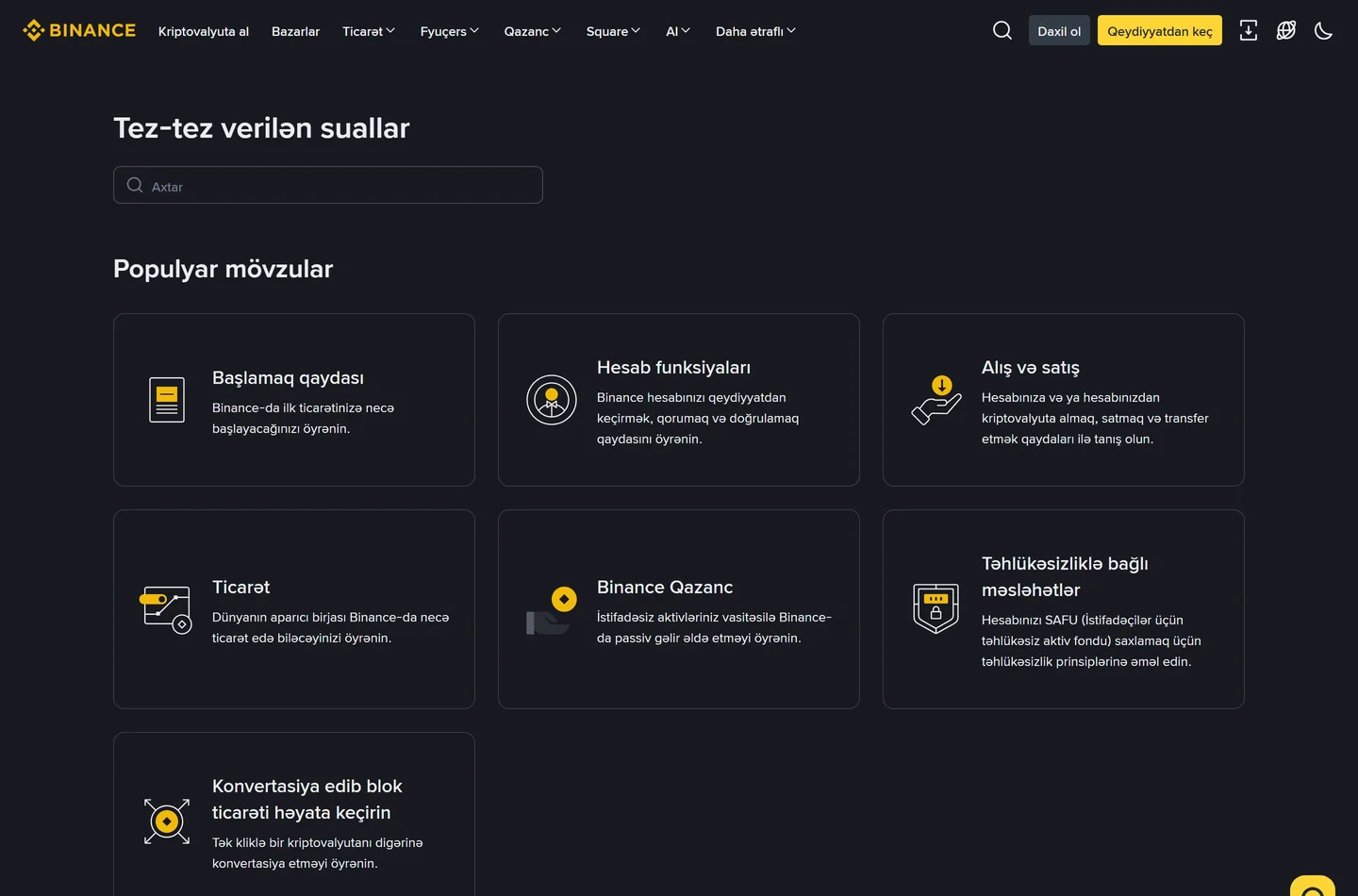Click the Konvertasiya convert arrows icon

click(x=167, y=821)
